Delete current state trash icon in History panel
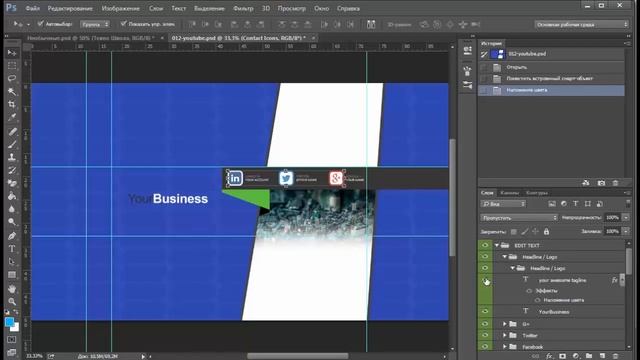This screenshot has width=640, height=360. pyautogui.click(x=615, y=183)
